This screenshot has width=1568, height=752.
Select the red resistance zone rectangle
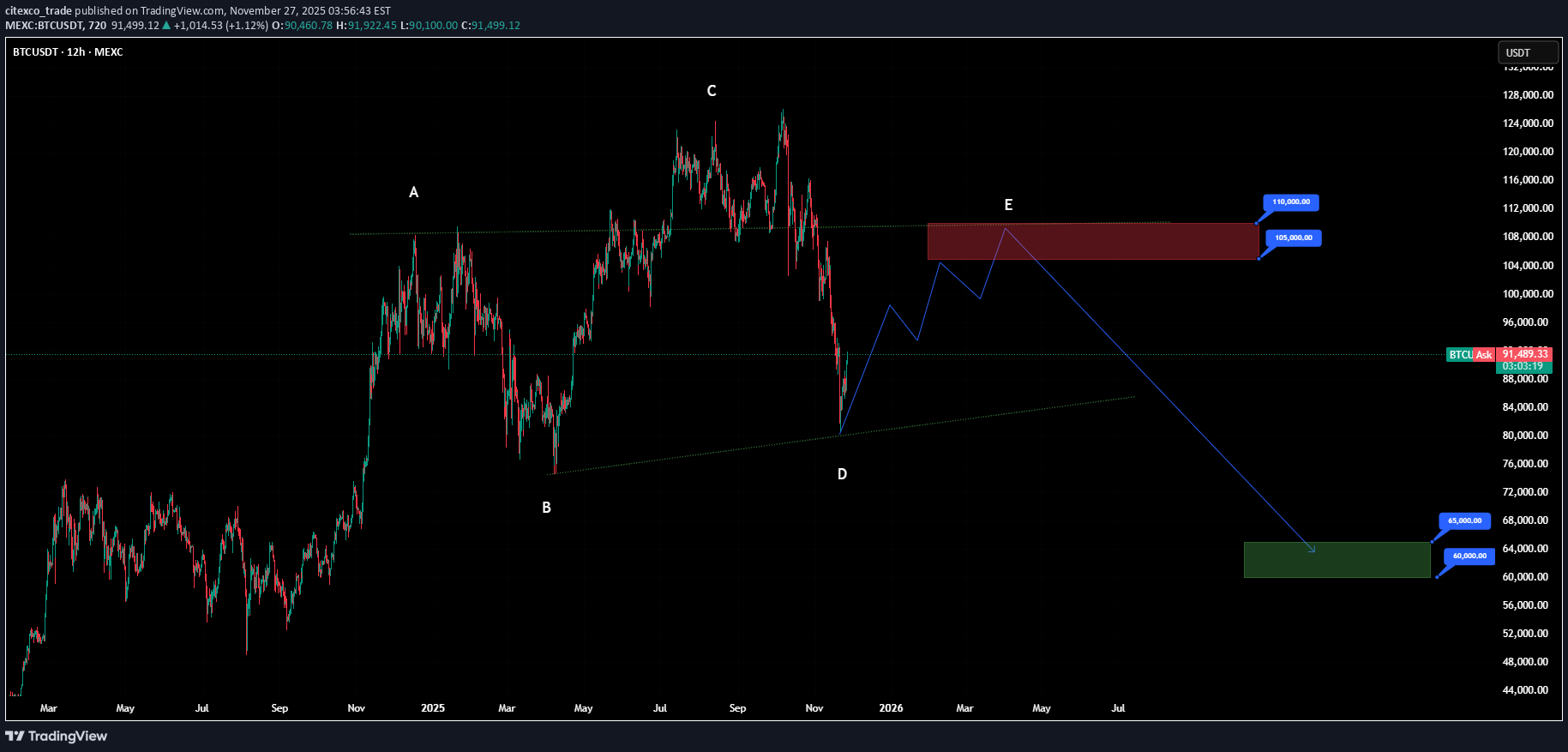[x=1092, y=242]
